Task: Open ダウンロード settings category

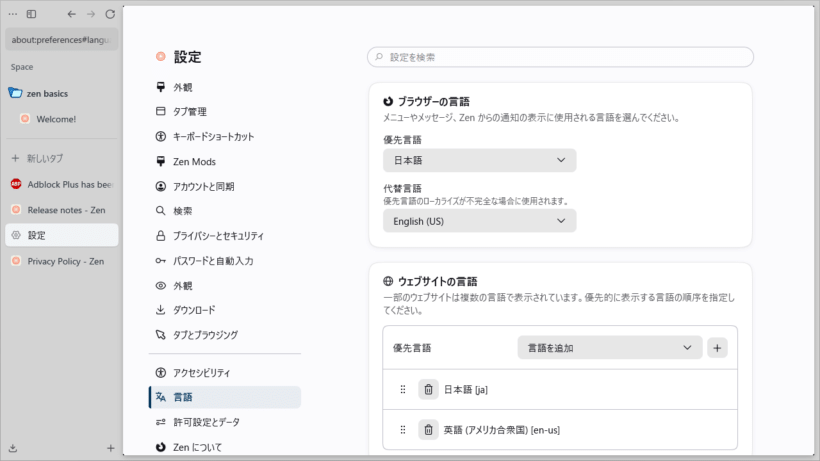Action: click(225, 310)
